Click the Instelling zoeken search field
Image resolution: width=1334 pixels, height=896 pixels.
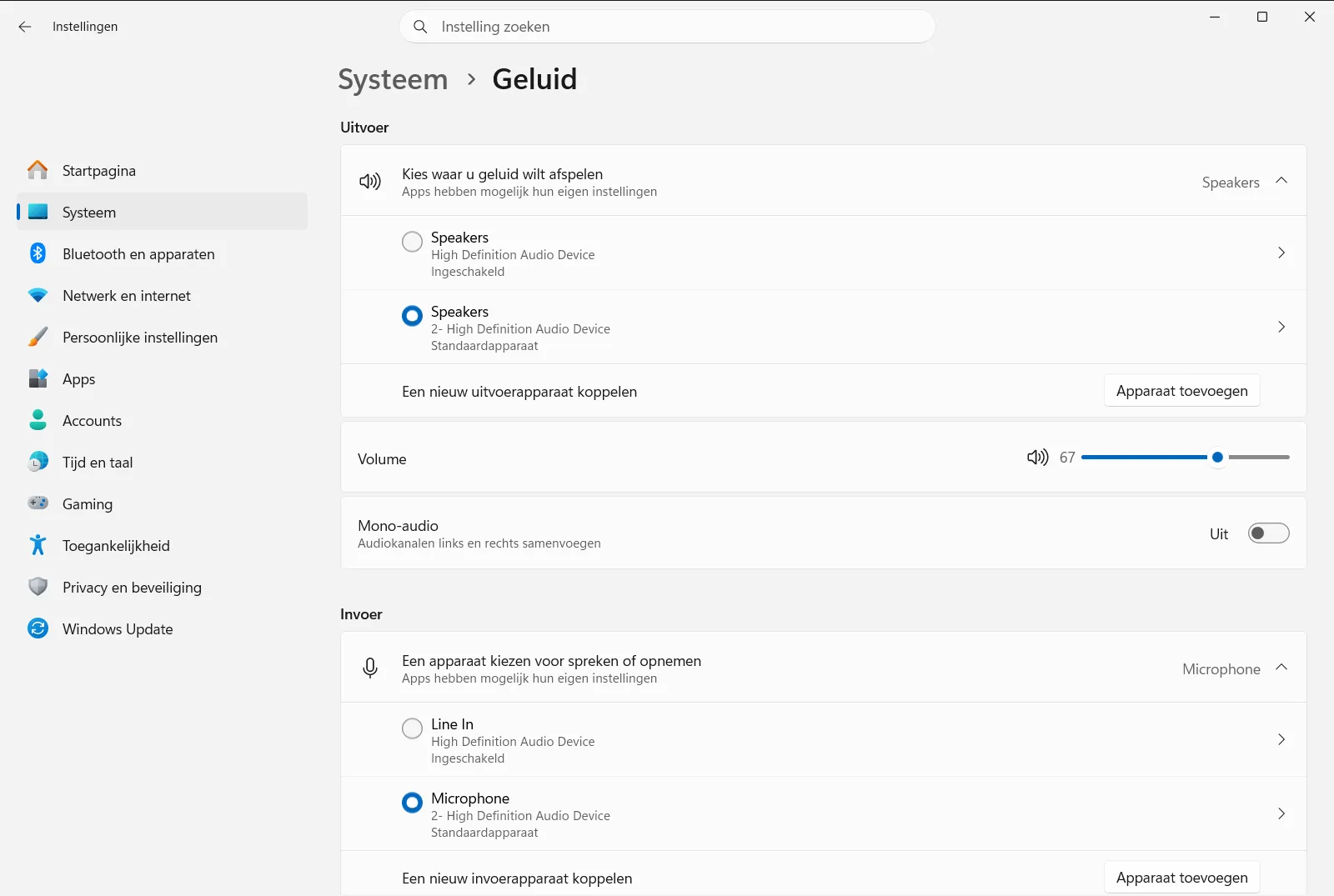667,27
